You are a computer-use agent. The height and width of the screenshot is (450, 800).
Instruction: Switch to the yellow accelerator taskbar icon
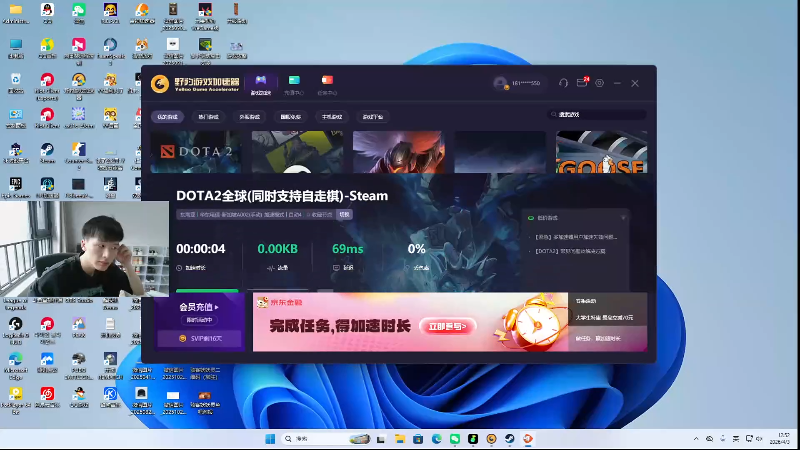(x=491, y=439)
